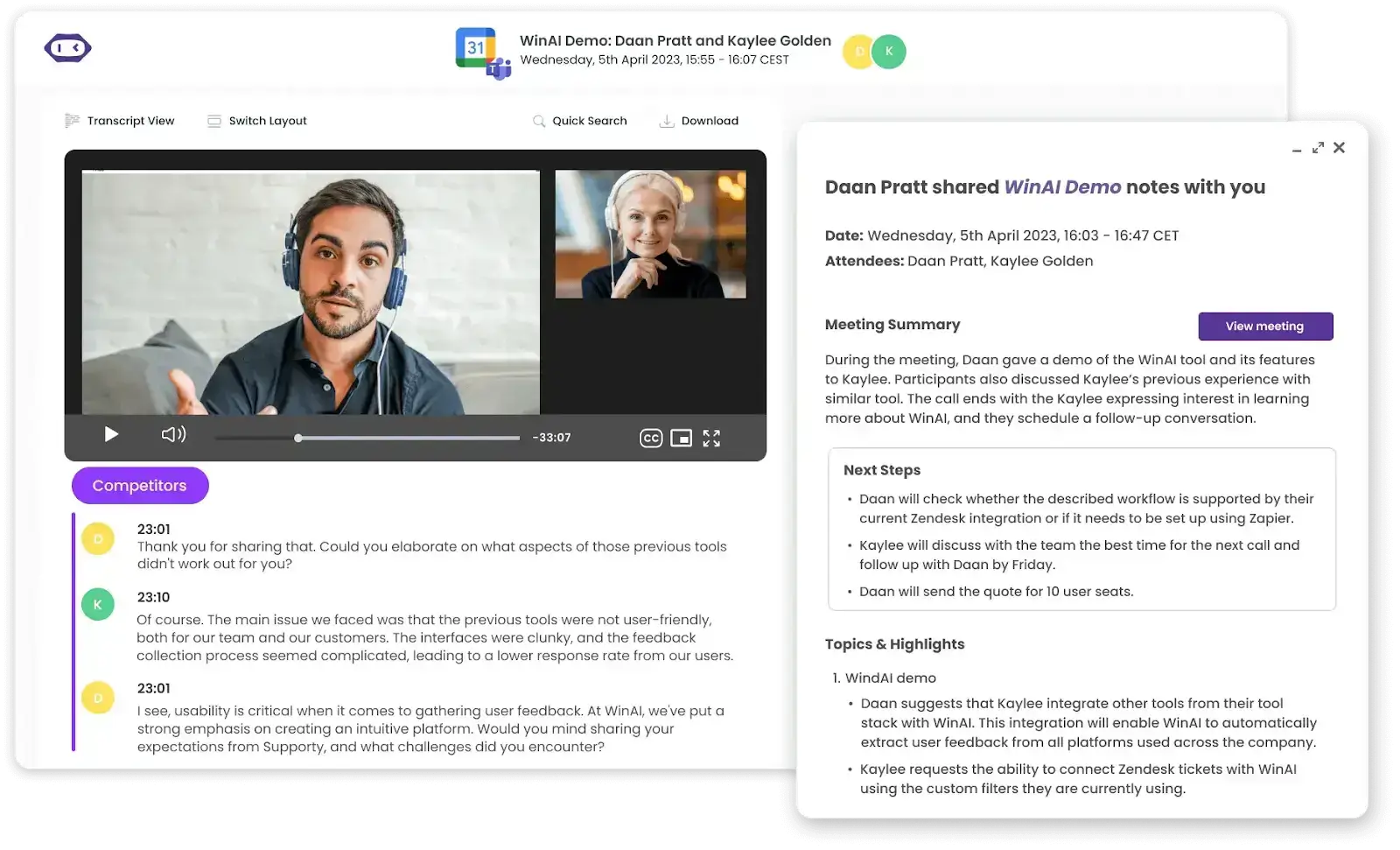Seek forward using the video progress bar

coord(411,438)
